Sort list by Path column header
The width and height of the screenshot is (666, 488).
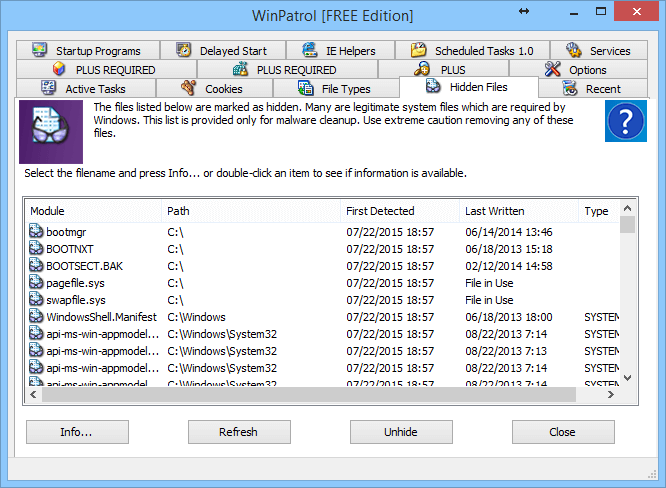pyautogui.click(x=251, y=211)
